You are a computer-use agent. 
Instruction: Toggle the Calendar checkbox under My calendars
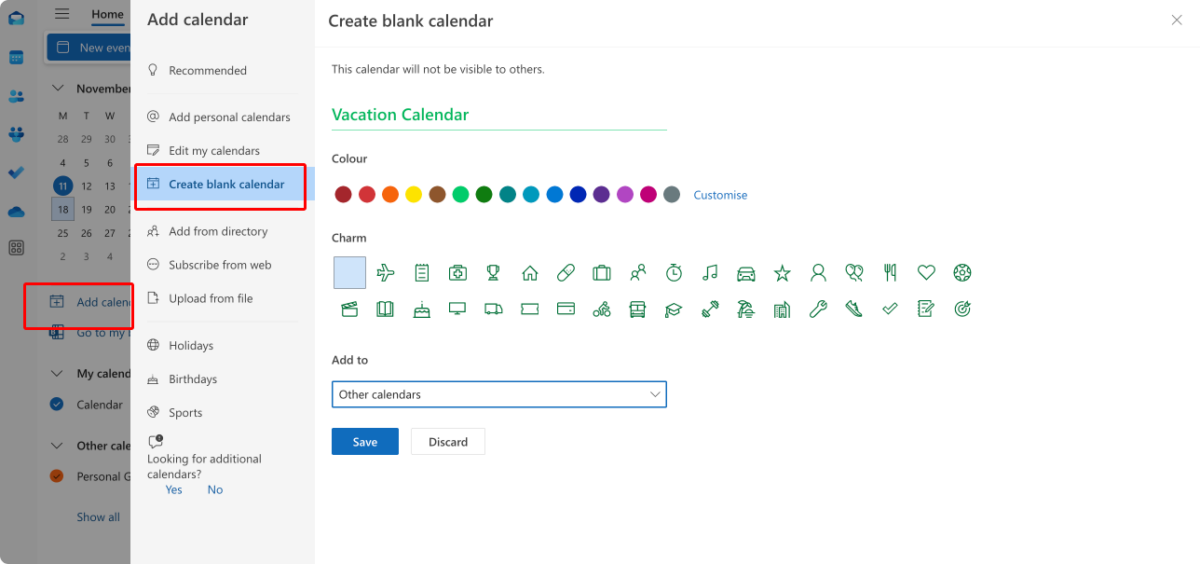(57, 405)
